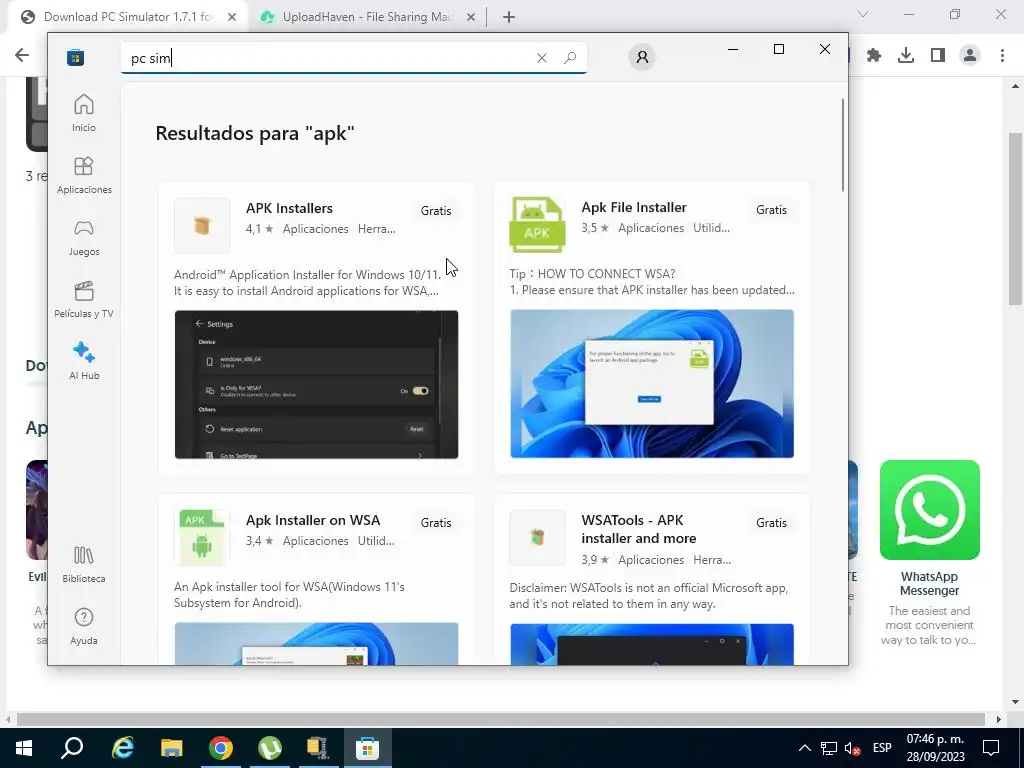Image resolution: width=1024 pixels, height=768 pixels.
Task: Click ESP language indicator
Action: (882, 748)
